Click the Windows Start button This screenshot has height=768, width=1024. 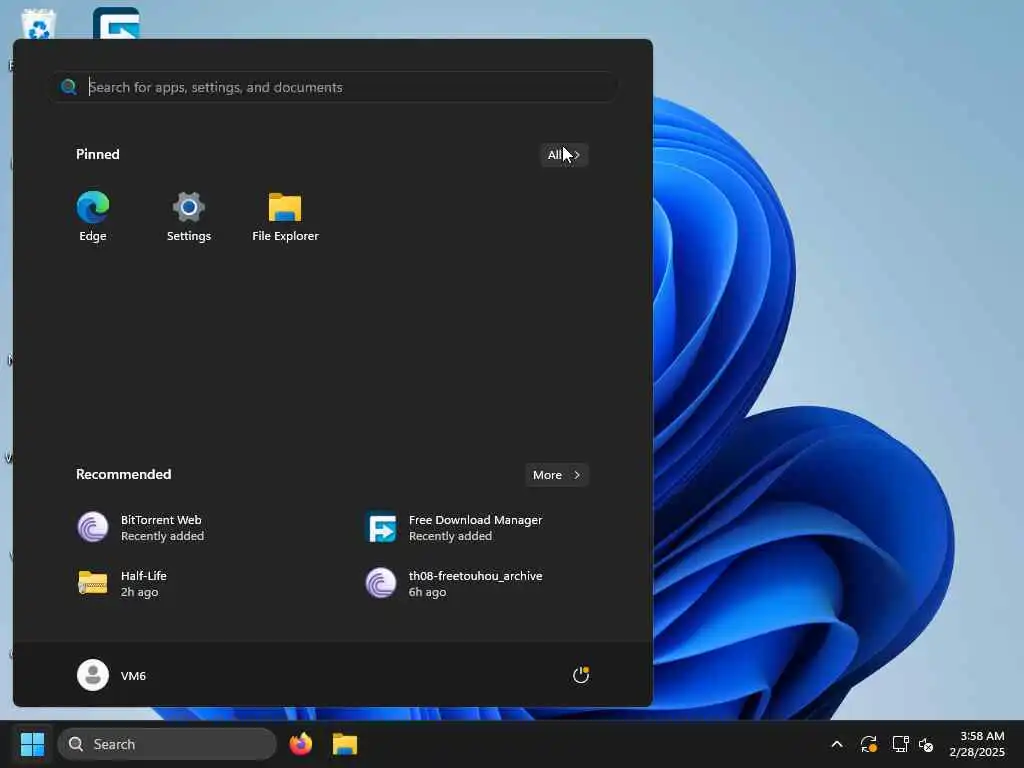click(x=32, y=744)
